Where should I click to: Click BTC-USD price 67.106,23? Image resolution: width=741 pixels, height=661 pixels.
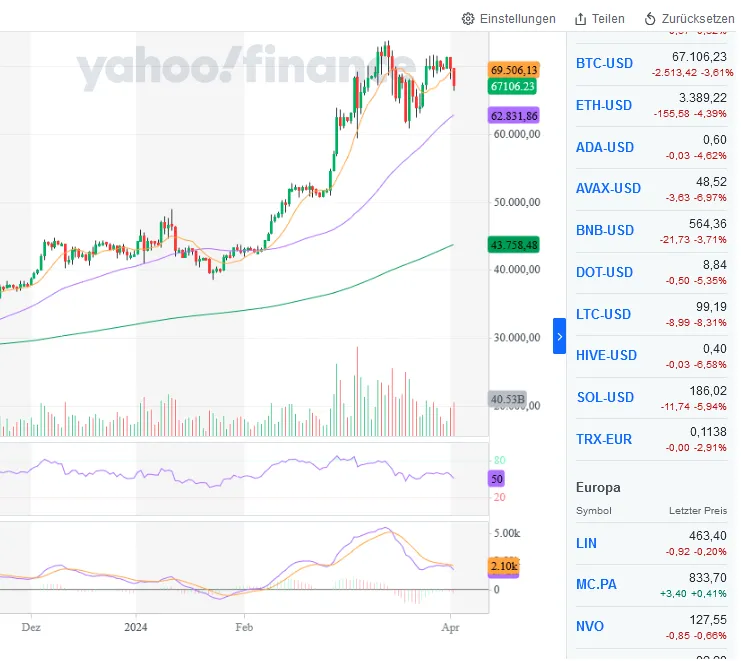[x=699, y=57]
